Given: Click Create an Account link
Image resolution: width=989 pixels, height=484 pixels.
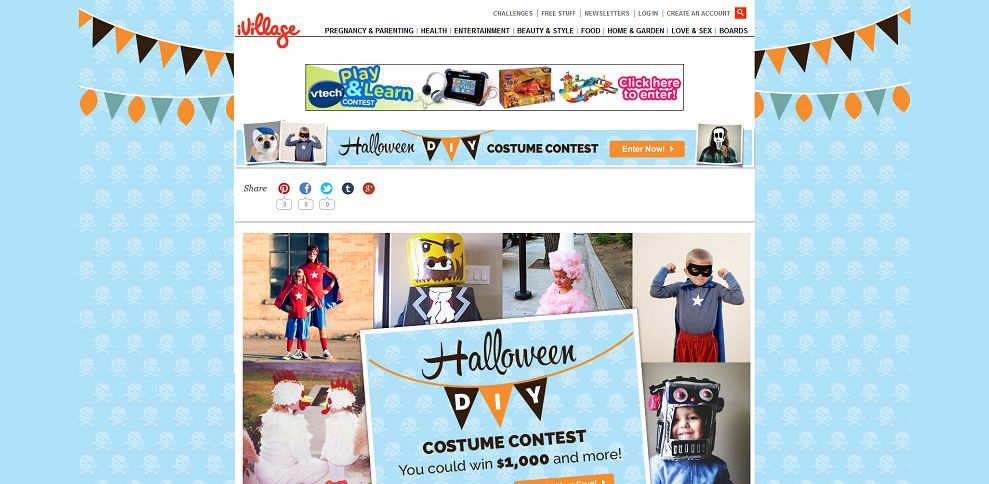Looking at the screenshot, I should (698, 13).
